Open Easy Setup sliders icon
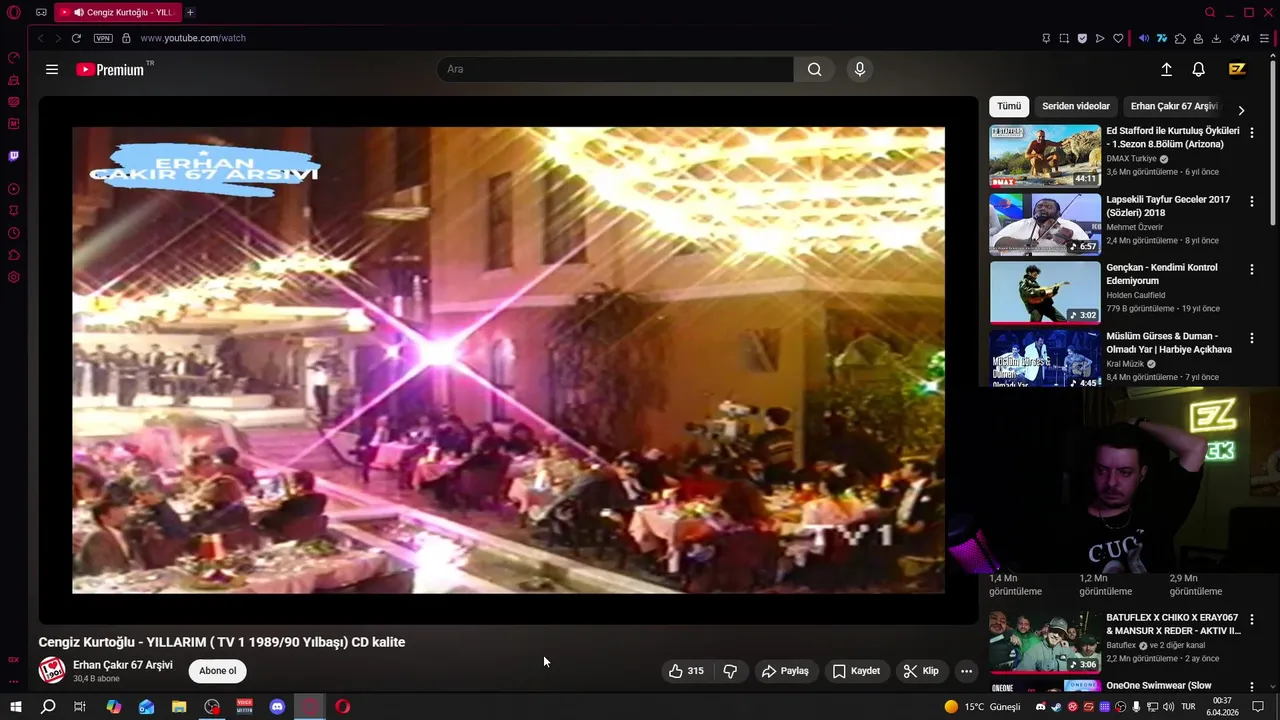 [1264, 38]
